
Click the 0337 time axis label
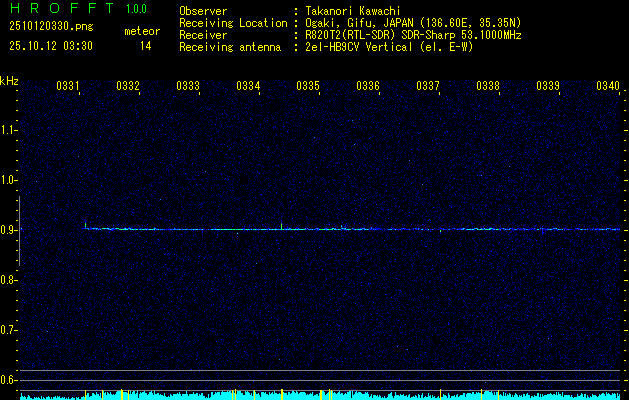[428, 85]
